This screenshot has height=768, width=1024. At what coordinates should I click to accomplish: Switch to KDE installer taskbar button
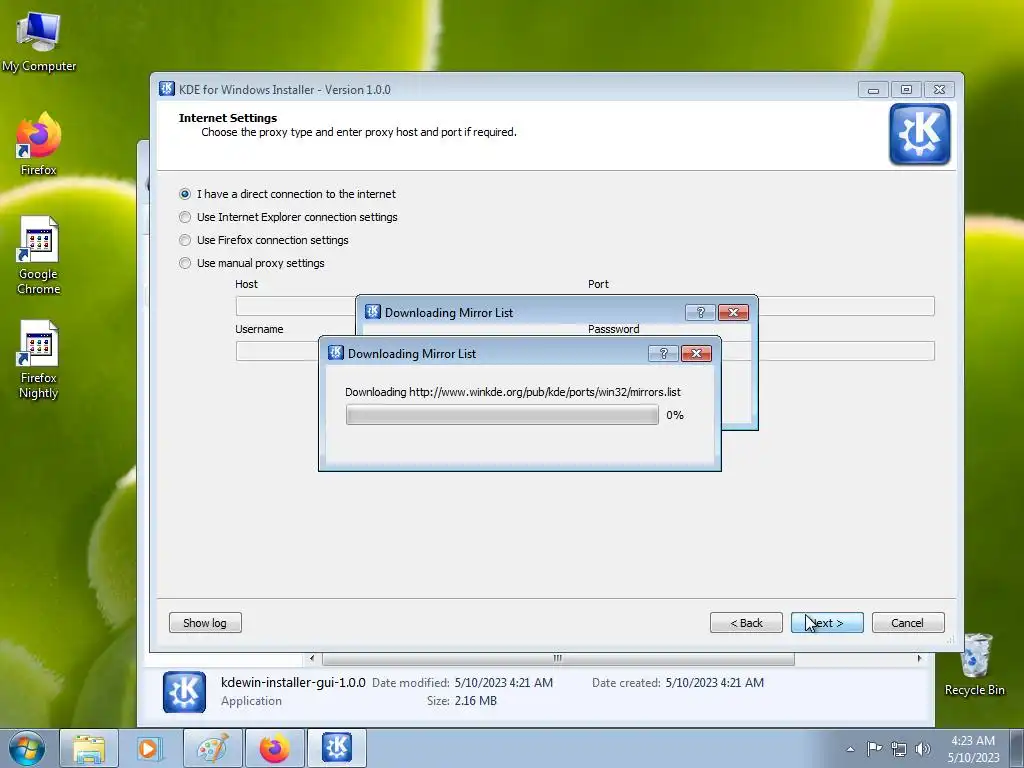click(x=337, y=748)
